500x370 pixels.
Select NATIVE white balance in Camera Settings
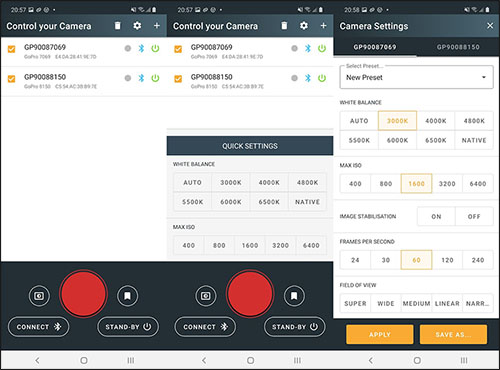tap(474, 140)
